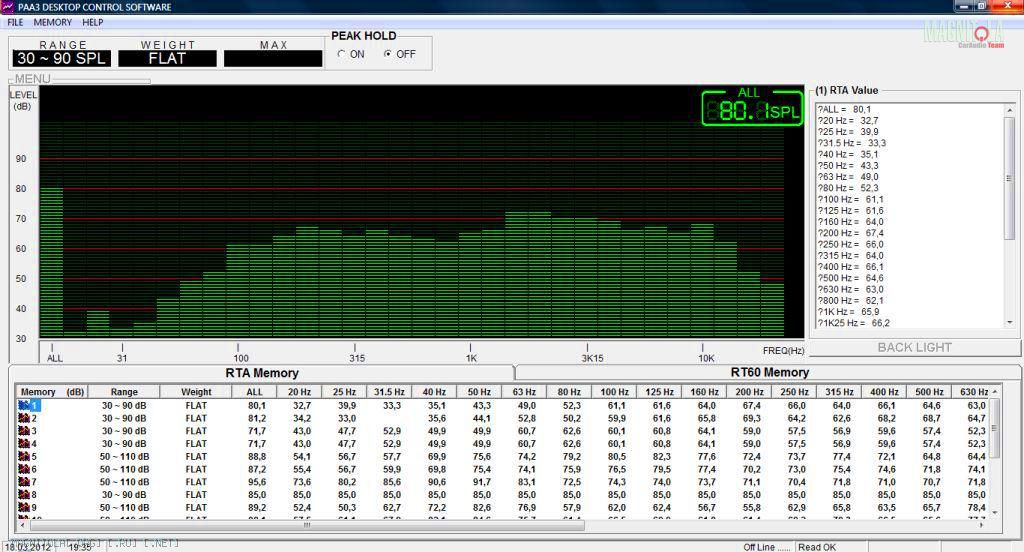
Task: Click the RTA Value list scrollbar thumb
Action: [x=1010, y=178]
